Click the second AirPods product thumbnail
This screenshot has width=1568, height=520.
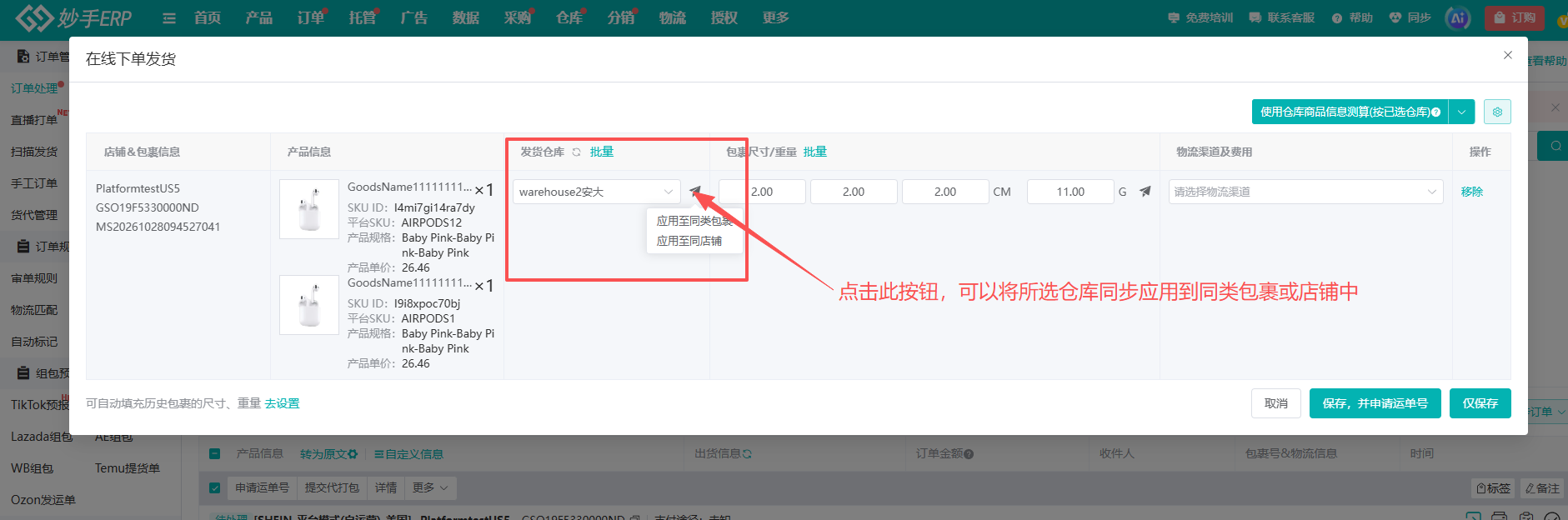pos(309,305)
